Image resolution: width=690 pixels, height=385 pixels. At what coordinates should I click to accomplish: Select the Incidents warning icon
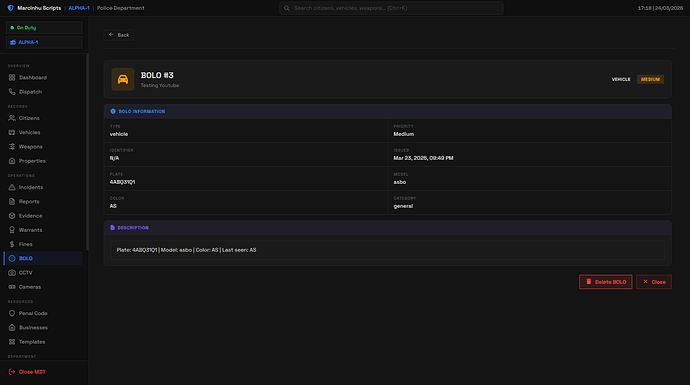12,187
